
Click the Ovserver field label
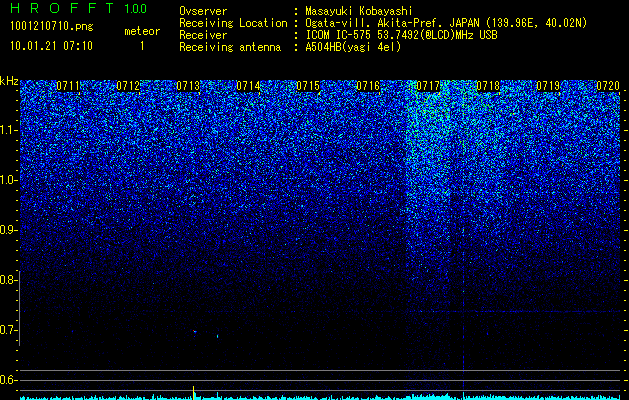(x=203, y=11)
